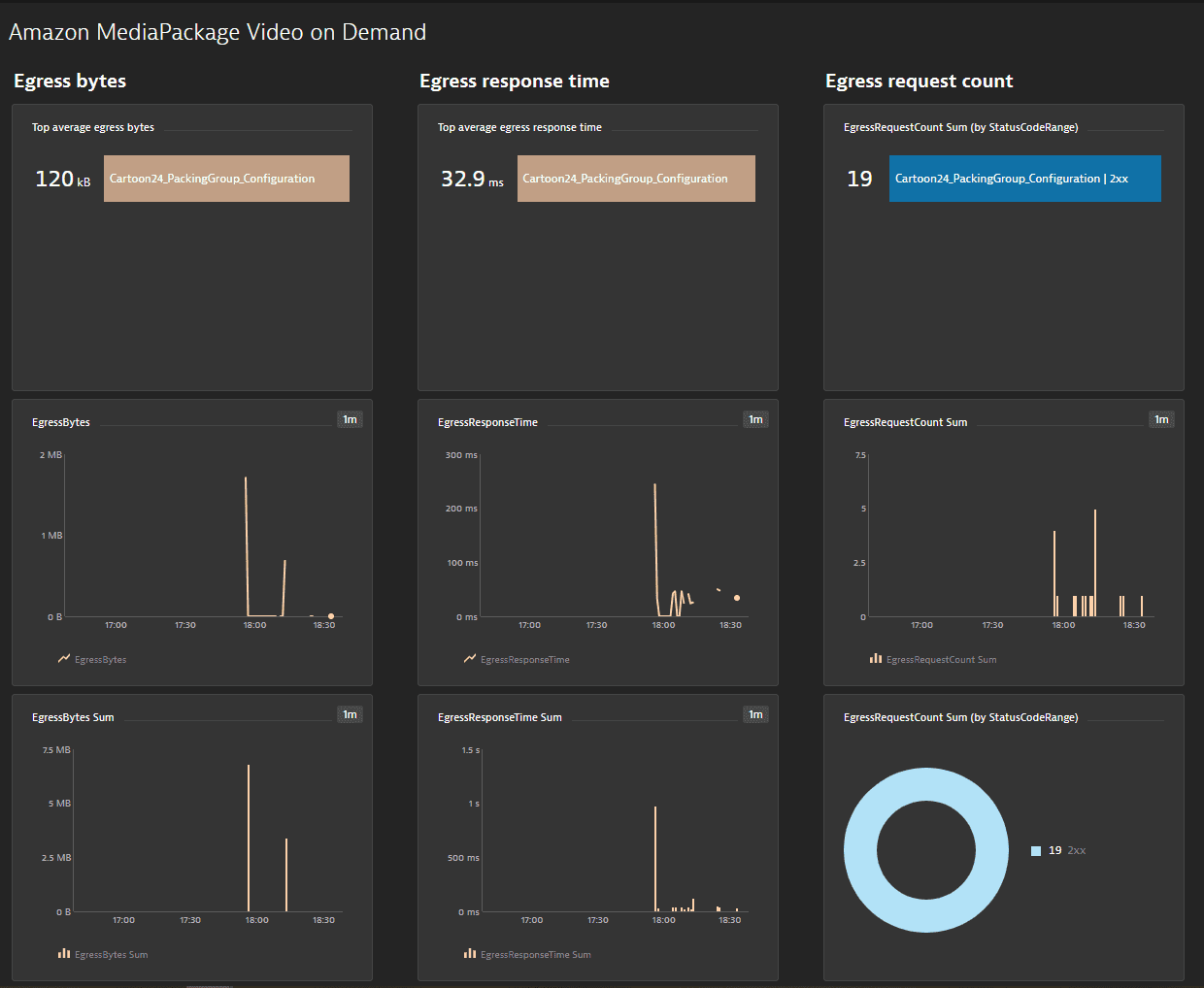Click the EgressRequestCount Sum chart title
The image size is (1204, 988).
pyautogui.click(x=906, y=422)
